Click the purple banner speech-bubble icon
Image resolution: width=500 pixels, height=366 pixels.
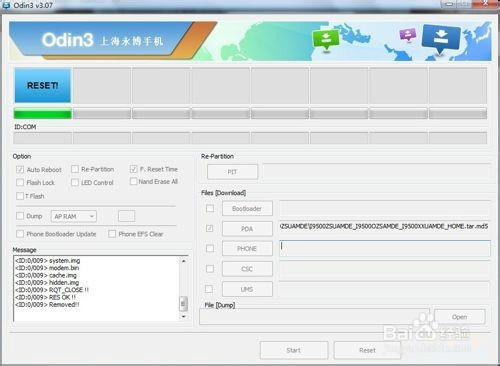coord(408,35)
